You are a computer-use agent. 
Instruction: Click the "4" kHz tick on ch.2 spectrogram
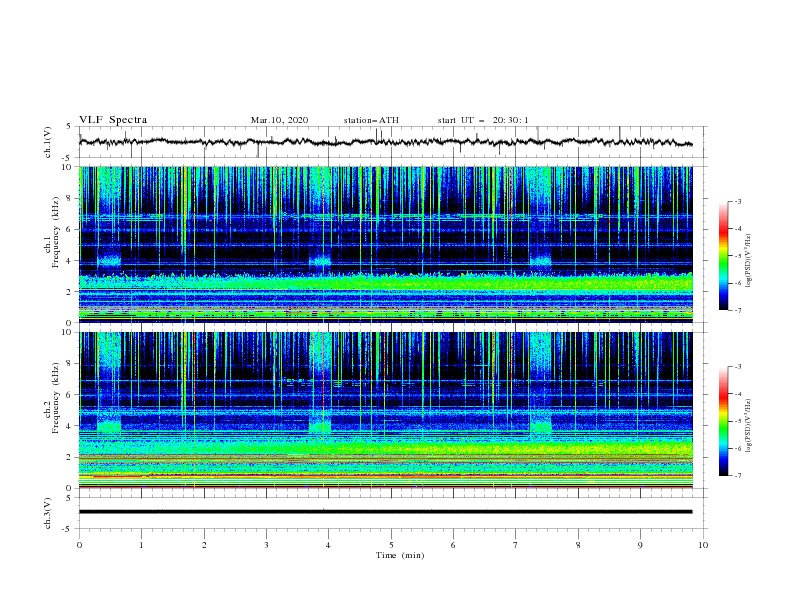(71, 426)
